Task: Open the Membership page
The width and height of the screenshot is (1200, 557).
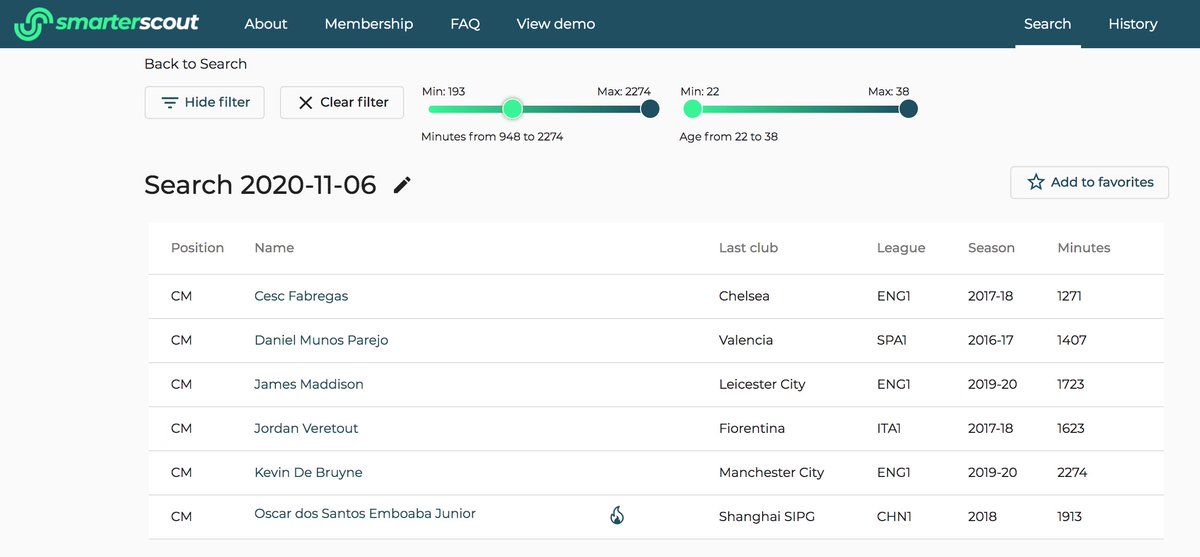Action: (369, 24)
